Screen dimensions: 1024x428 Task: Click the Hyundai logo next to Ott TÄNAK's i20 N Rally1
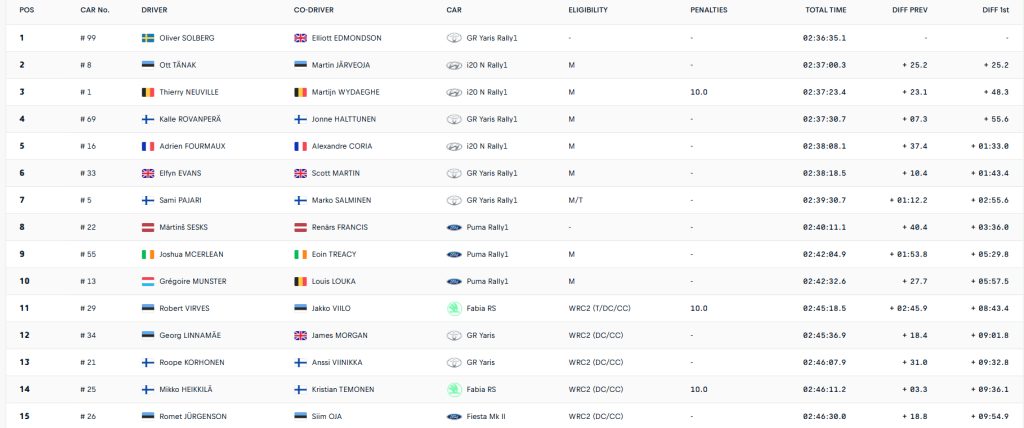454,65
